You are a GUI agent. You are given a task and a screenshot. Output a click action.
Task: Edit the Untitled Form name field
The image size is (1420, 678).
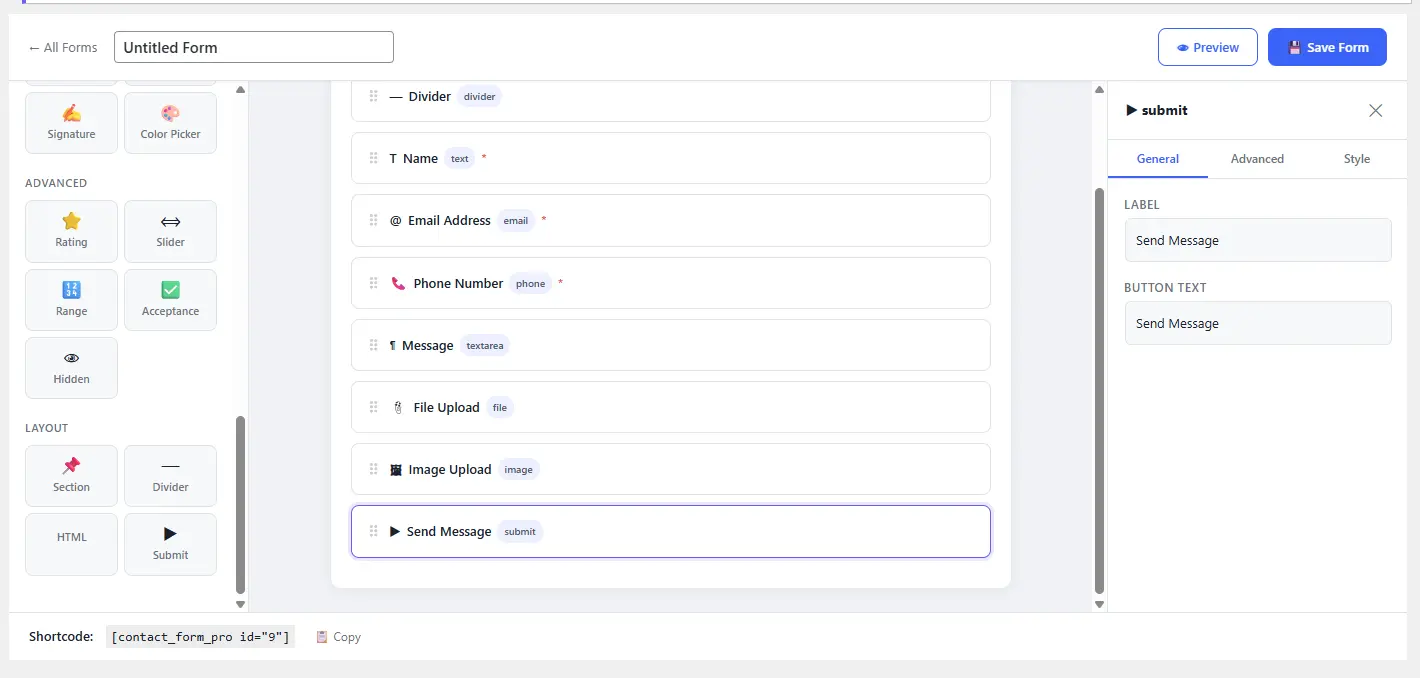coord(254,47)
